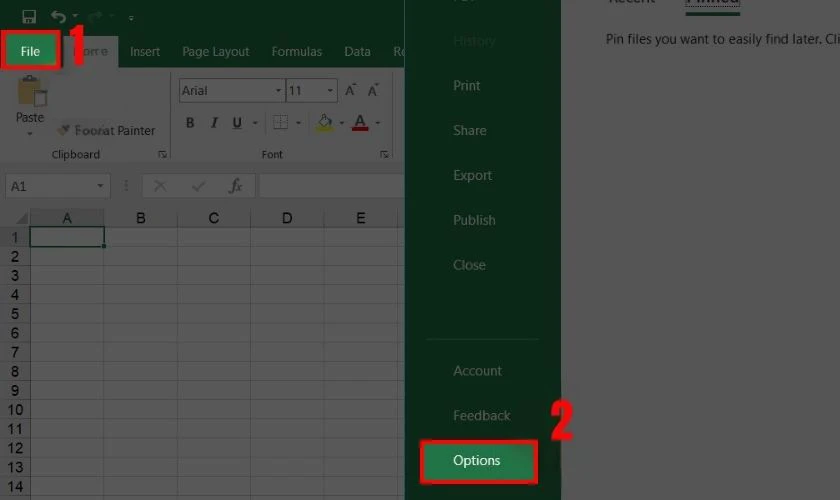The width and height of the screenshot is (840, 500).
Task: Expand the Underline style arrow
Action: tap(255, 123)
